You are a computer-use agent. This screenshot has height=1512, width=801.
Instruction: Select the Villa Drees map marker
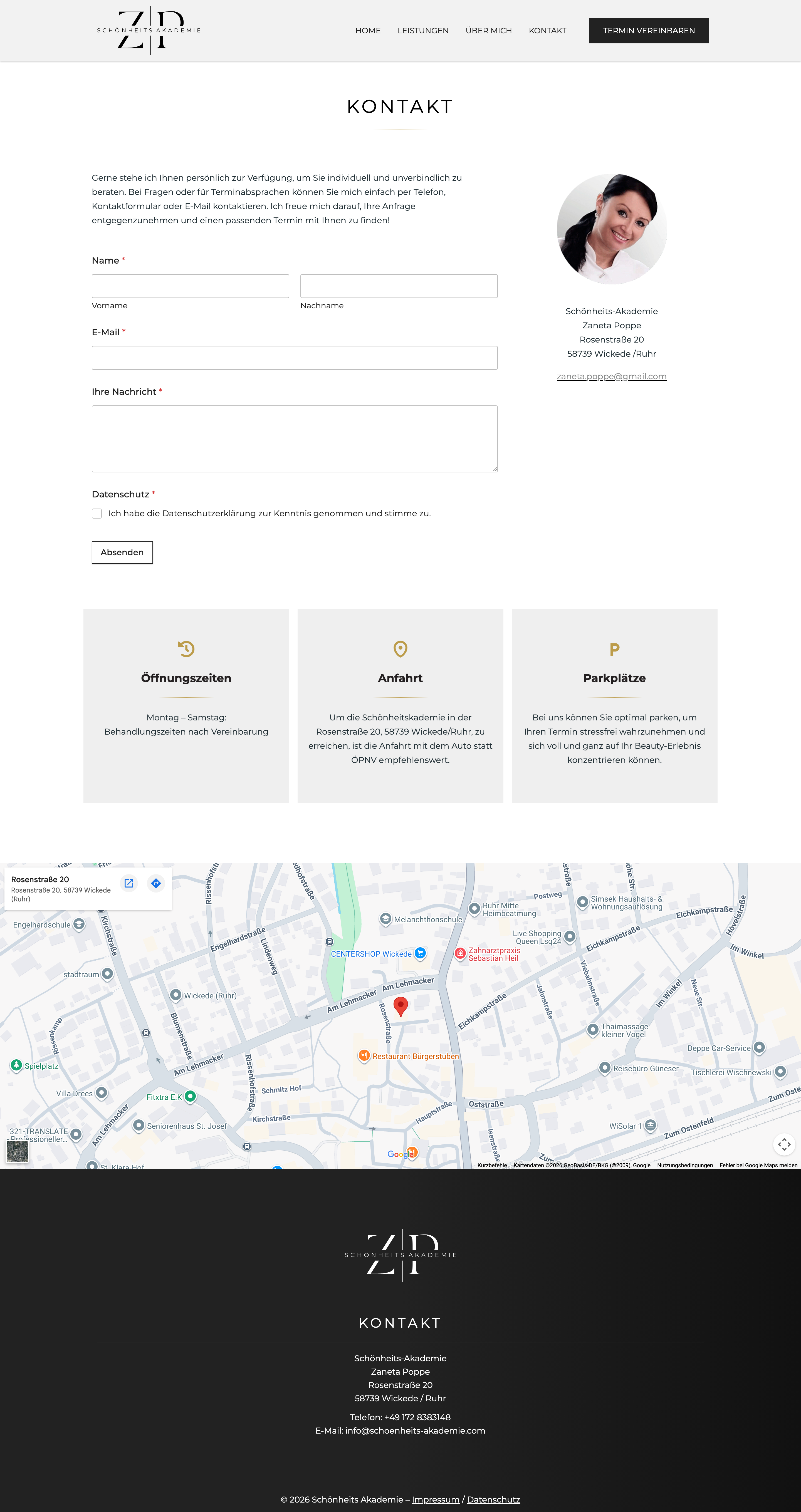click(x=101, y=1092)
